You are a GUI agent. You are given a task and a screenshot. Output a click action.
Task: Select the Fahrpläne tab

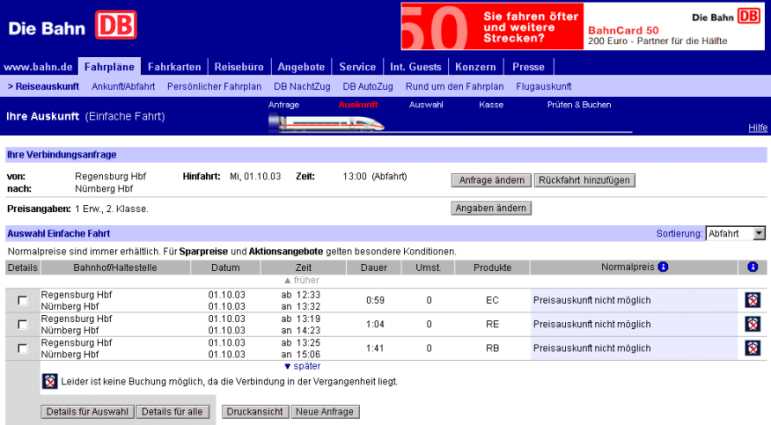109,67
